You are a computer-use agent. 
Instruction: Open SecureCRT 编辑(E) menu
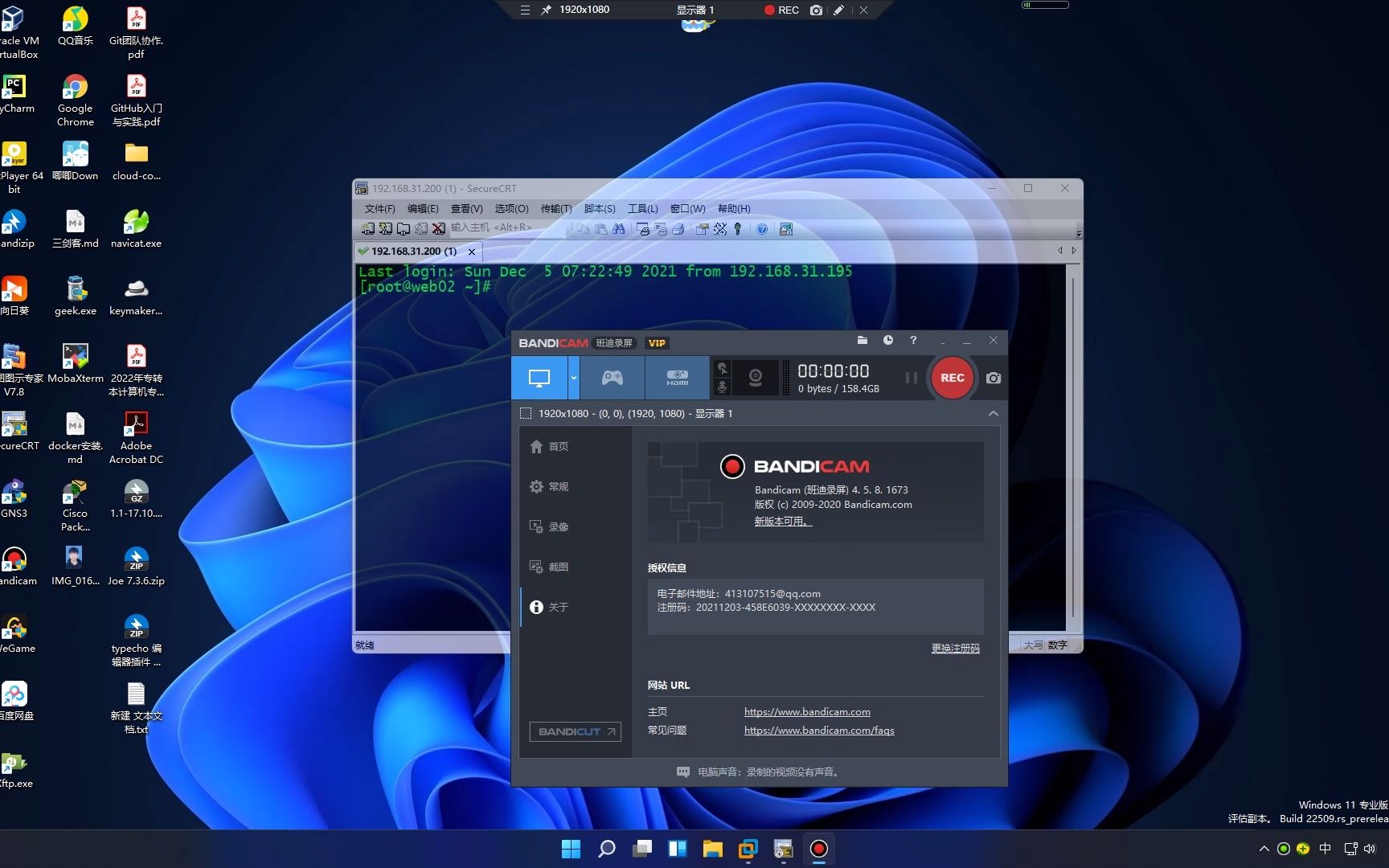pos(423,208)
